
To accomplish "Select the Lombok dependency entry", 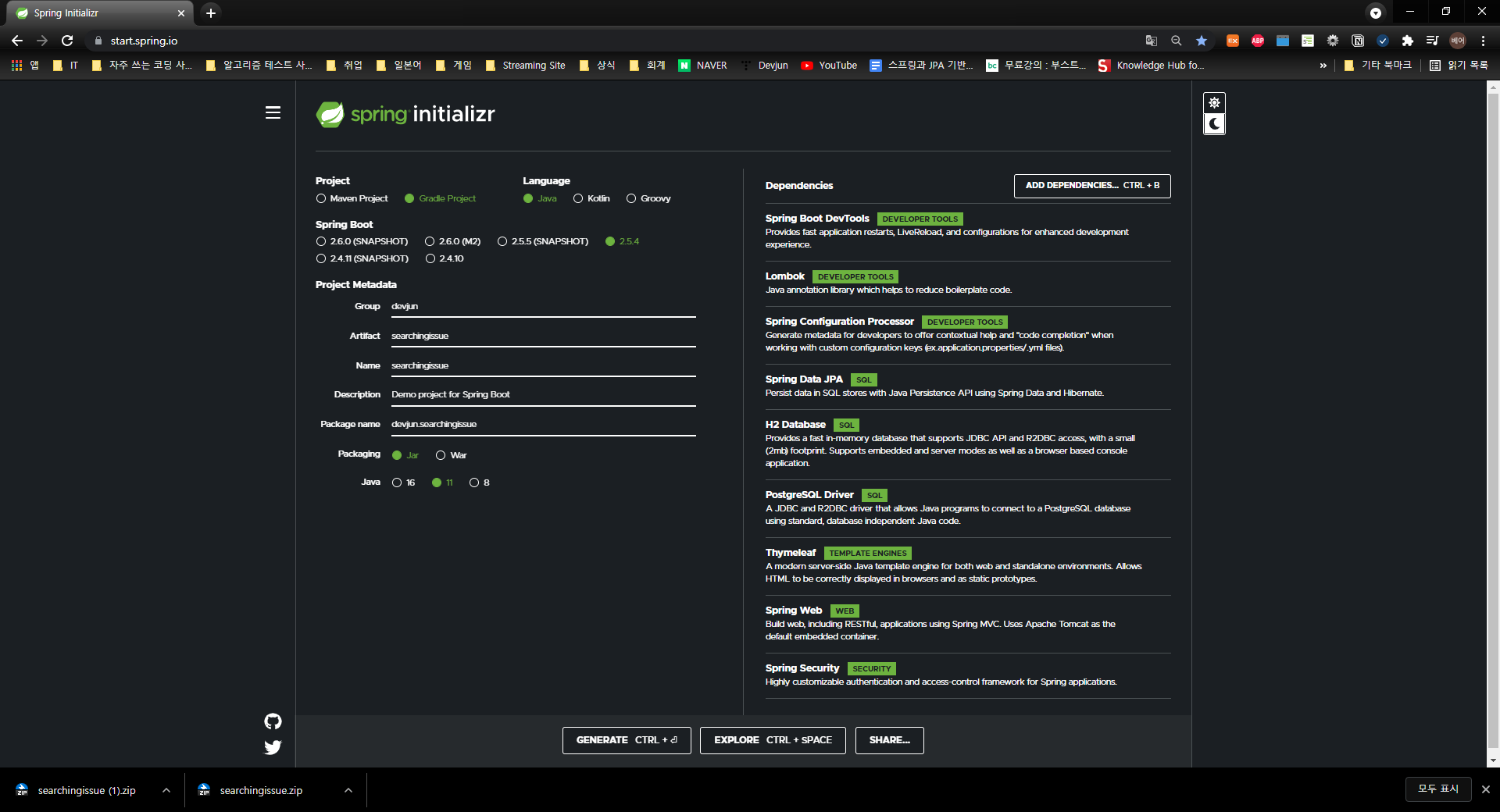I will coord(968,283).
